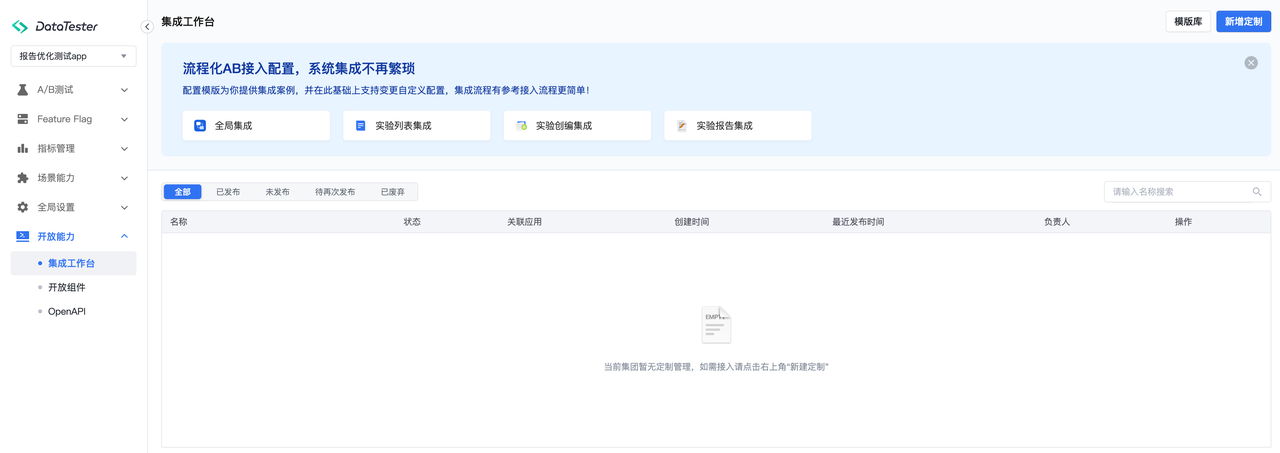Open the 全局集成 template card
Image resolution: width=1280 pixels, height=453 pixels.
coord(256,126)
